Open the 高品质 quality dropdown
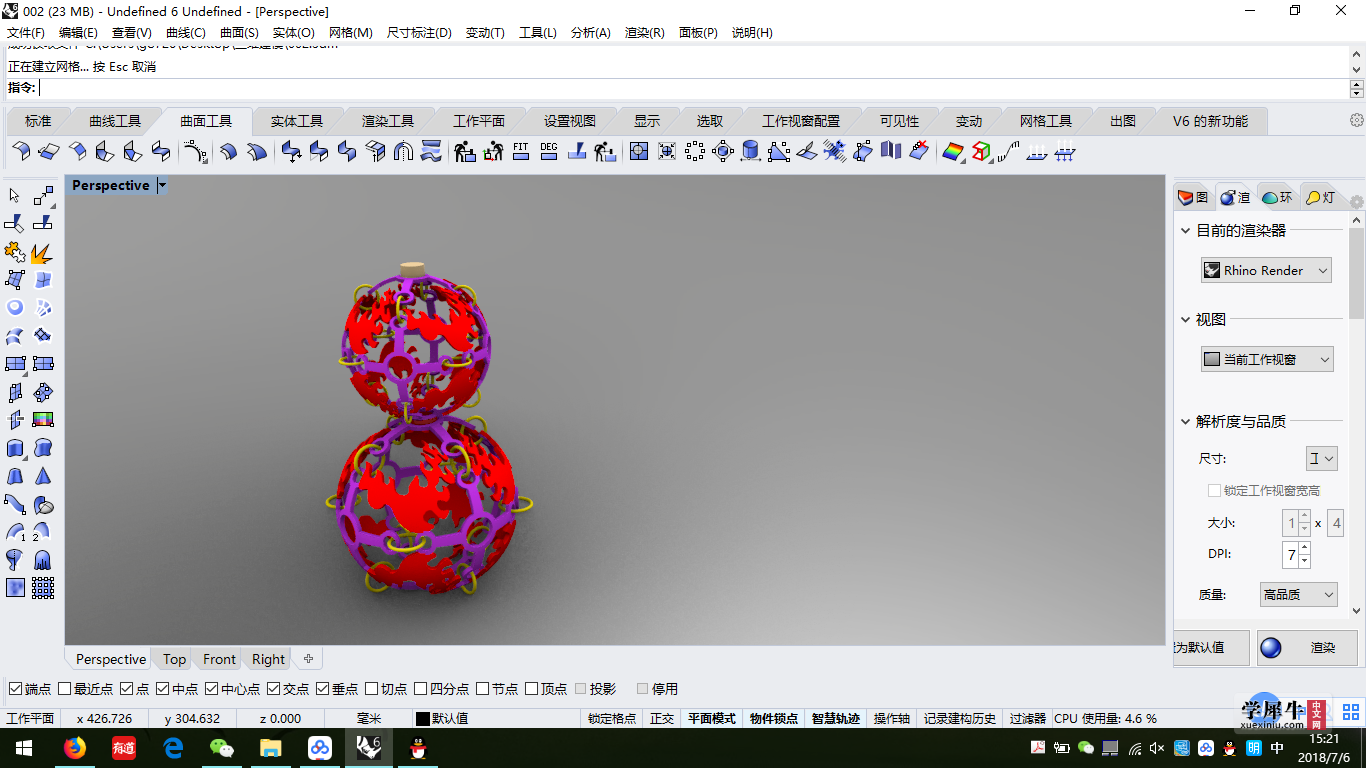The height and width of the screenshot is (768, 1366). pos(1298,594)
